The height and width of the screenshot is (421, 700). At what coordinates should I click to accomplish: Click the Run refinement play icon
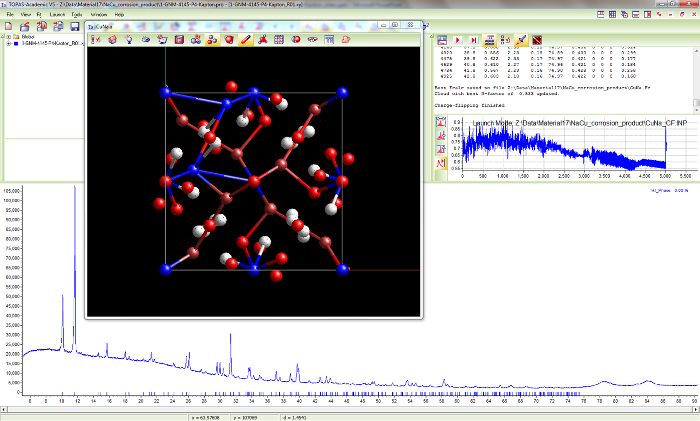click(457, 41)
